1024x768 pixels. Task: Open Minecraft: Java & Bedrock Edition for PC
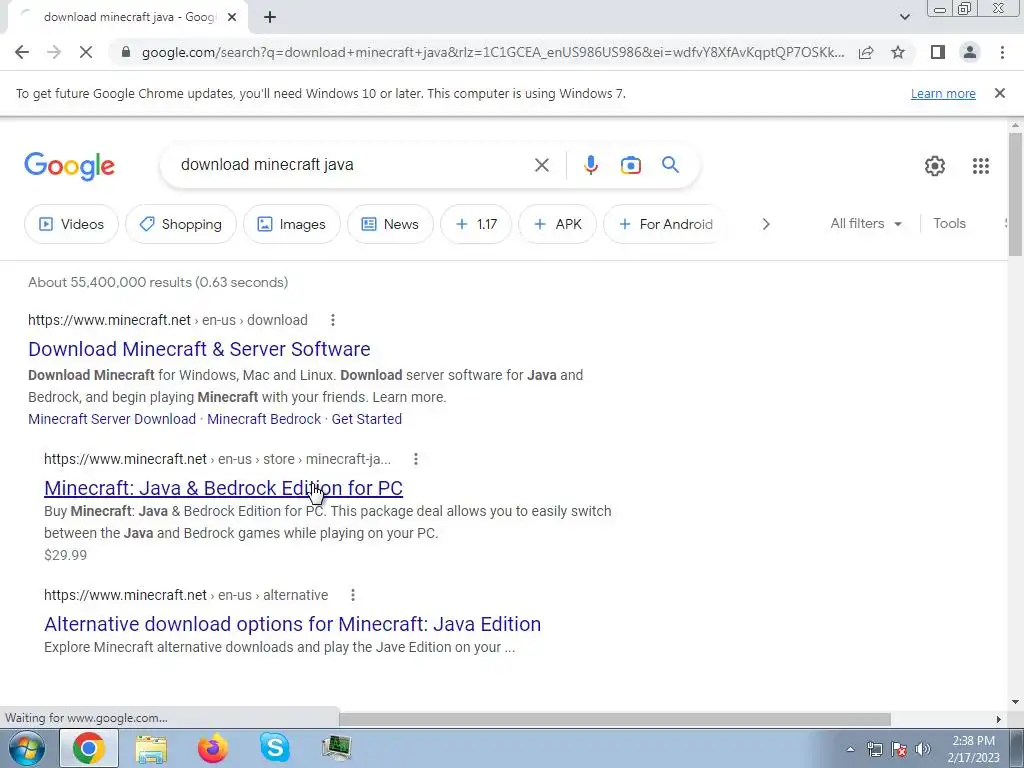[x=223, y=488]
